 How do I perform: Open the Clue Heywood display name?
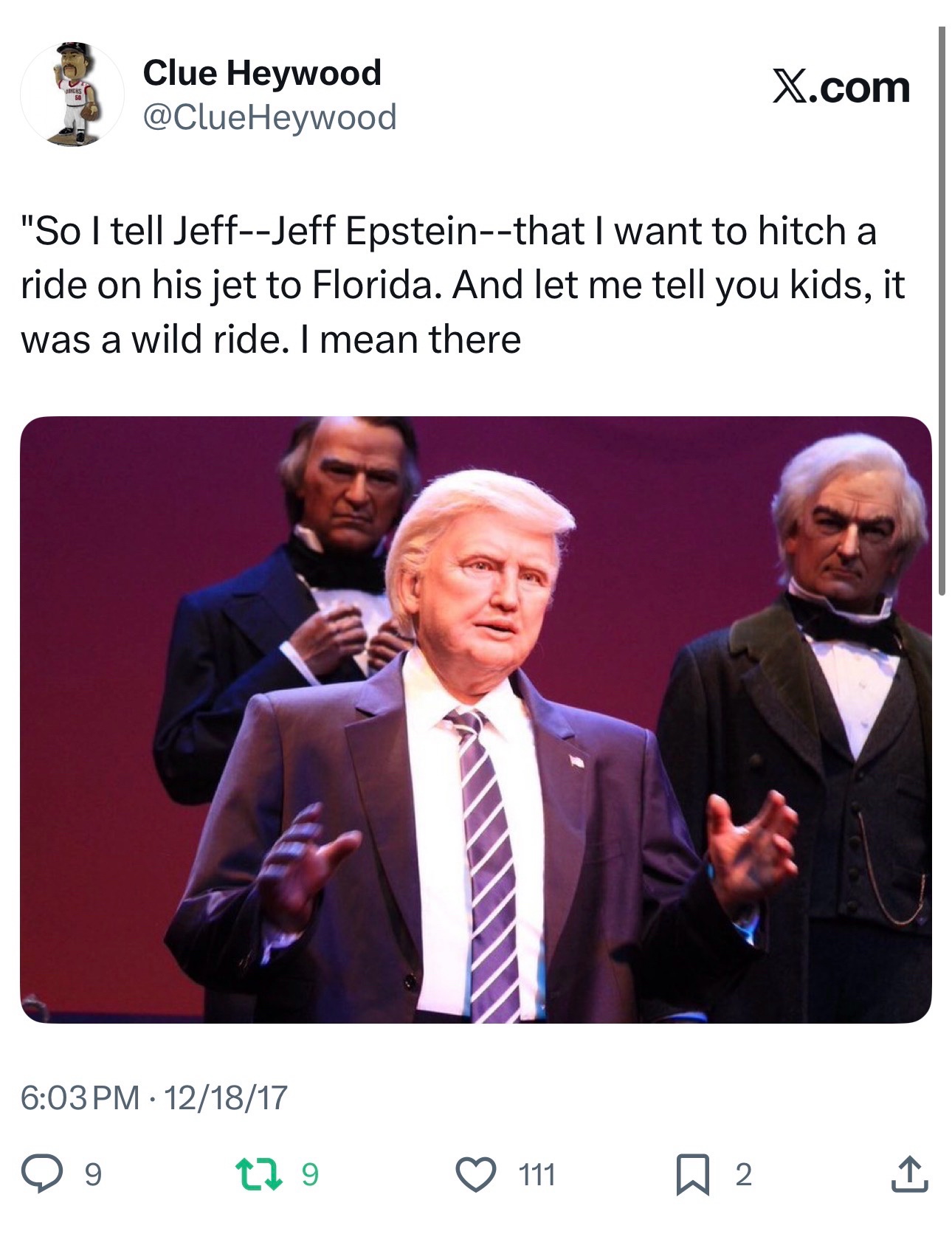pyautogui.click(x=262, y=72)
